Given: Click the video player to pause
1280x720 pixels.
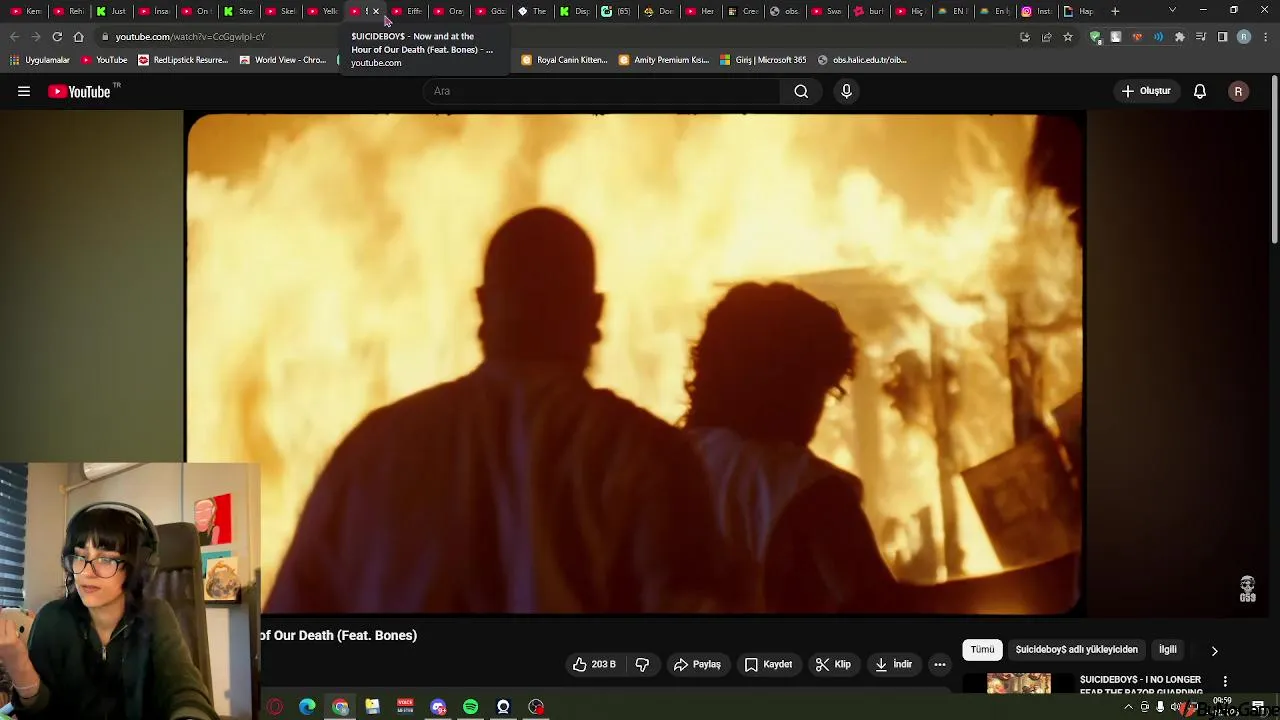Looking at the screenshot, I should 634,363.
